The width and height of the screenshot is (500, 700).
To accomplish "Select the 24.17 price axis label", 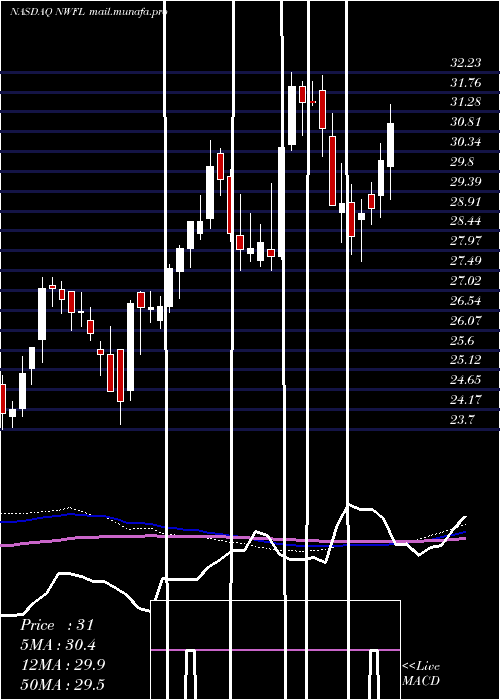I will (x=466, y=400).
